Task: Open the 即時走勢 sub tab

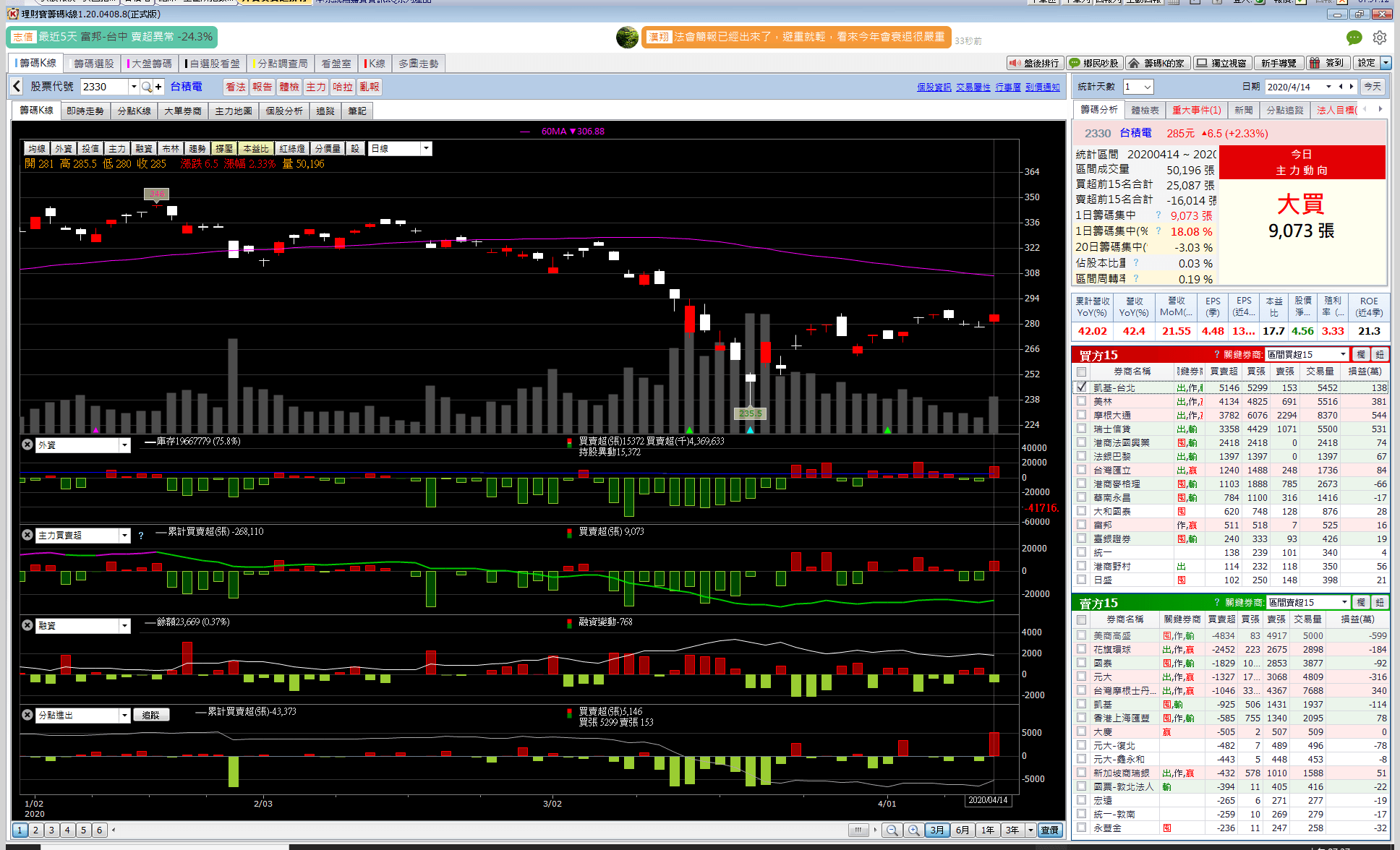Action: [x=85, y=111]
